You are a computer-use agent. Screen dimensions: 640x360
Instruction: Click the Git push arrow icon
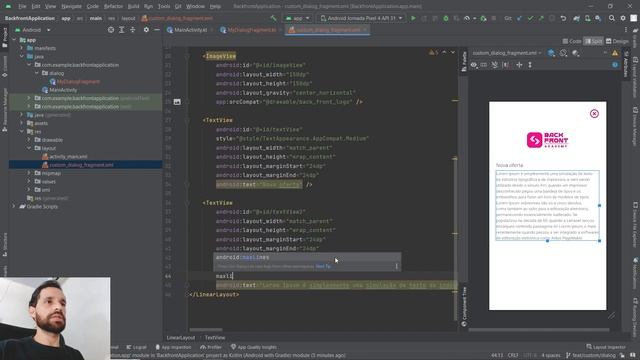point(541,18)
